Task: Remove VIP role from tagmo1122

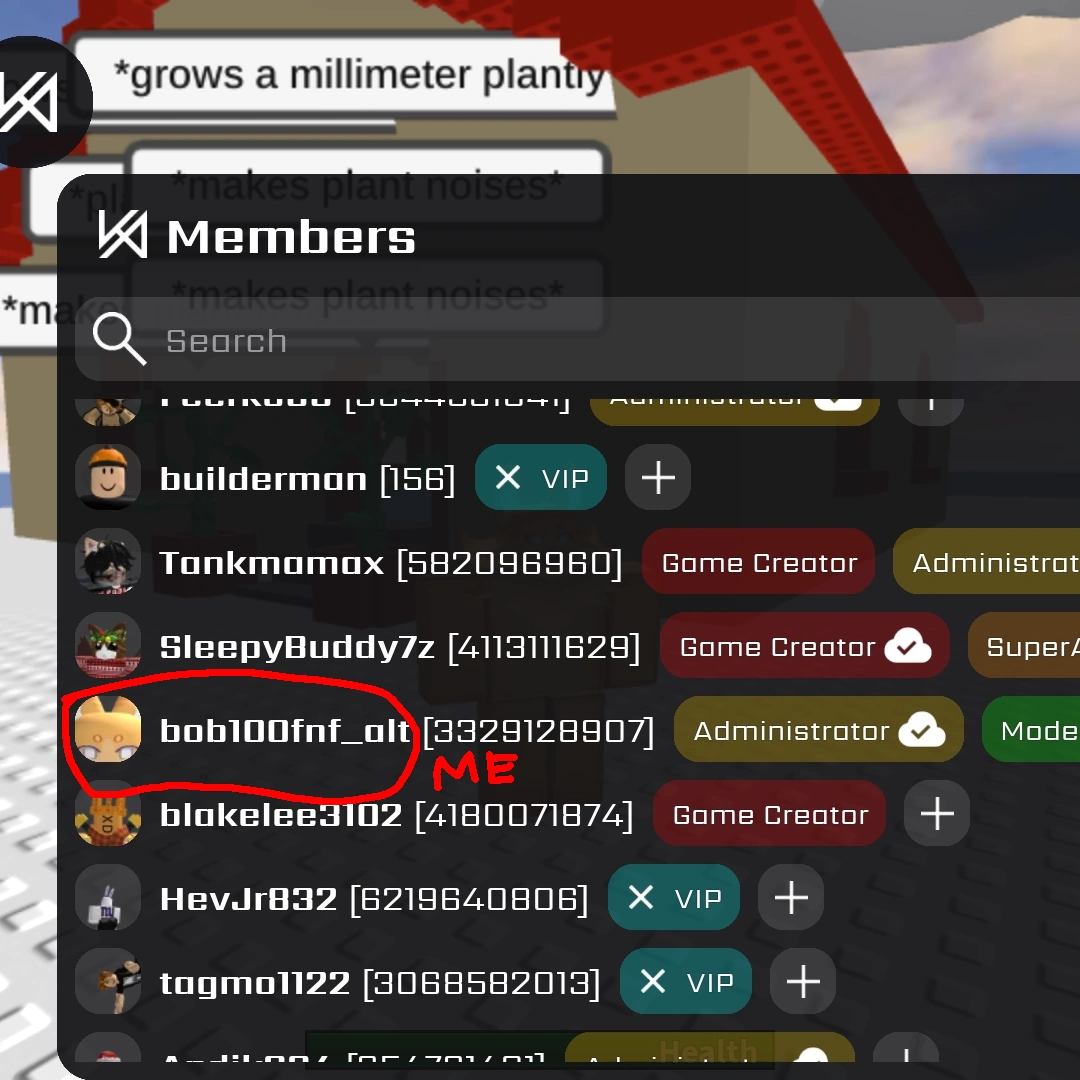Action: pos(653,982)
